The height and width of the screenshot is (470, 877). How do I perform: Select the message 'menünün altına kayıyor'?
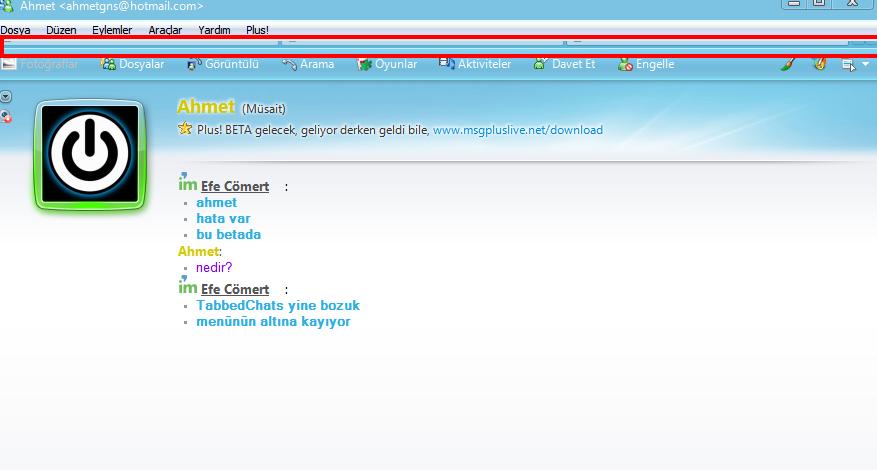tap(274, 322)
